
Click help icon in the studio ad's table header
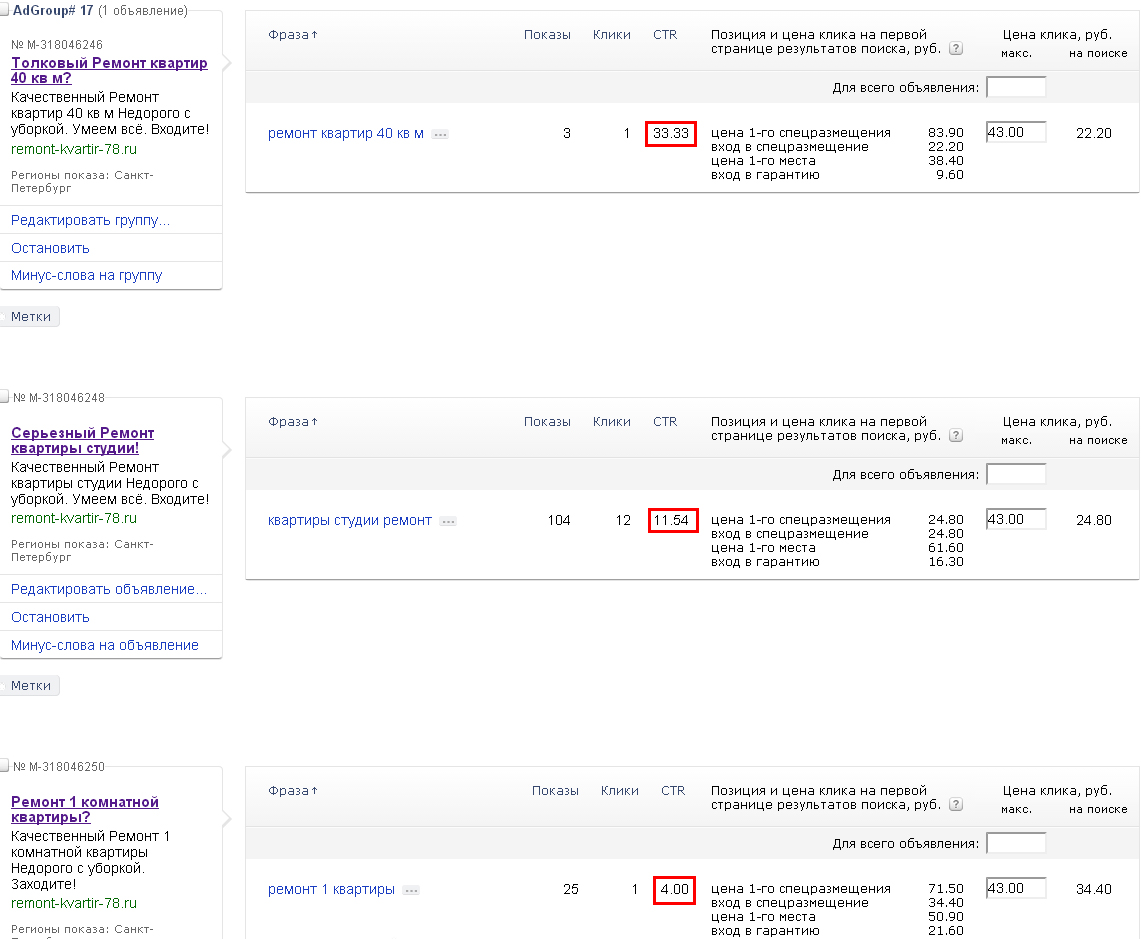click(957, 436)
